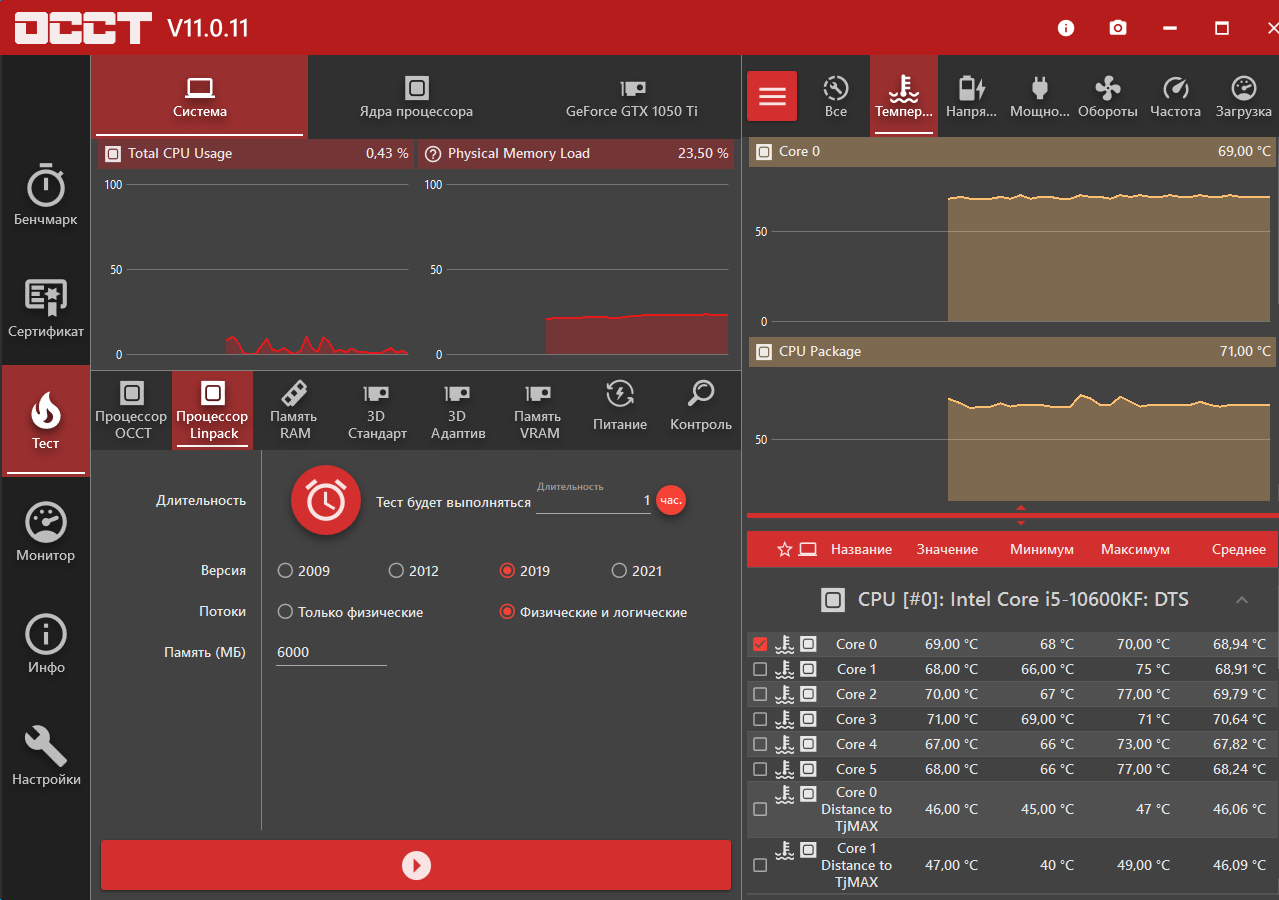Click the Total CPU Usage graph checkbox
The image size is (1279, 900).
(113, 153)
